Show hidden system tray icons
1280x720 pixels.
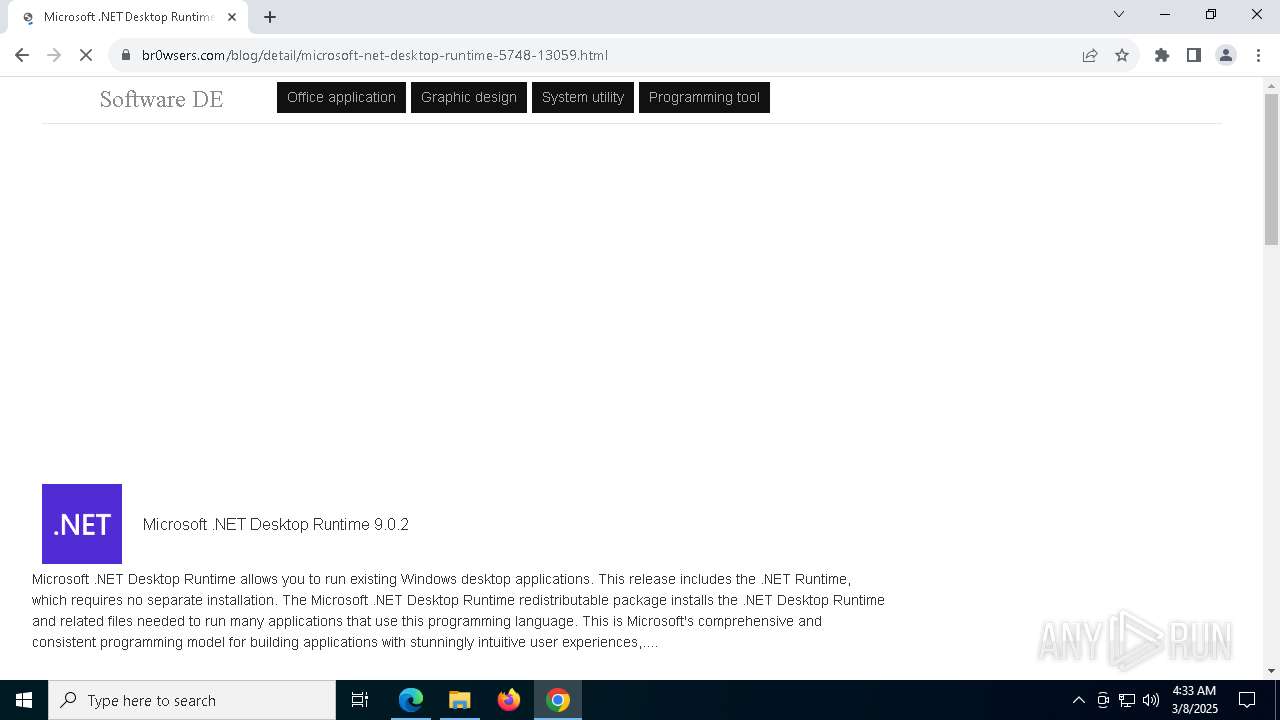pyautogui.click(x=1078, y=700)
